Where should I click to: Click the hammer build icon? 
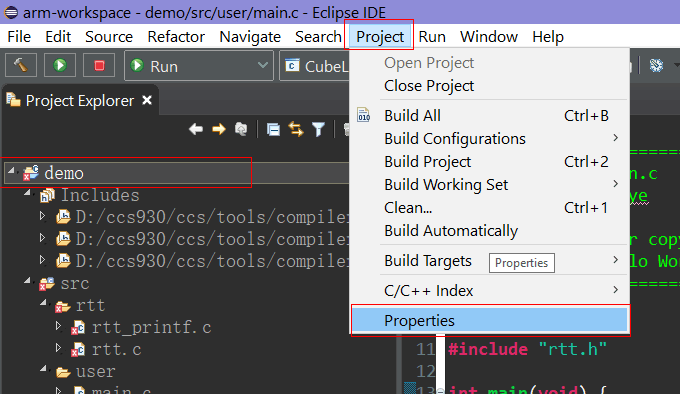point(20,65)
